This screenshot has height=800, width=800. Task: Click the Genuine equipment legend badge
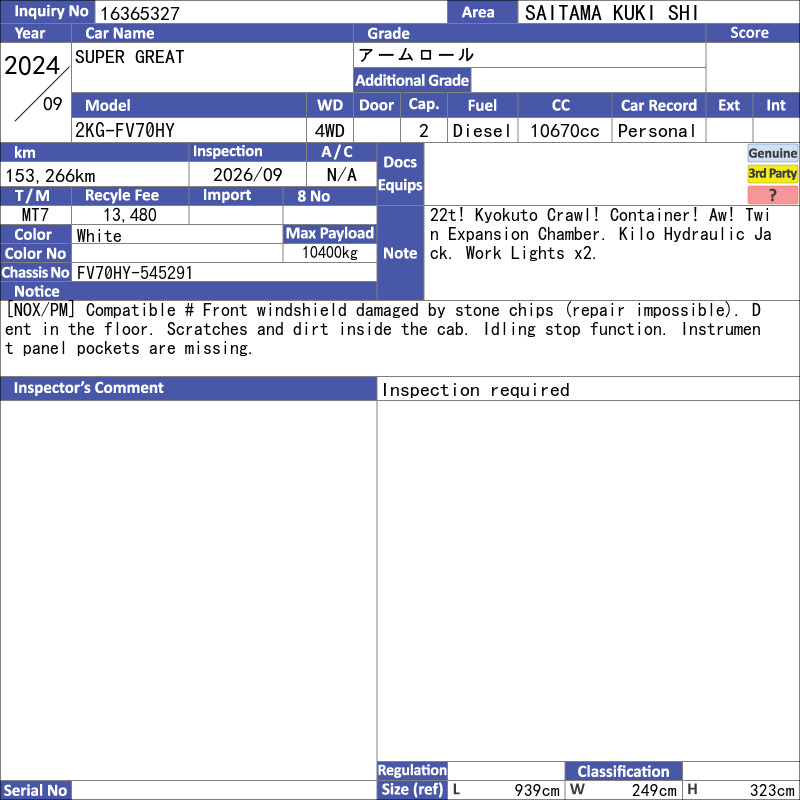tap(772, 153)
